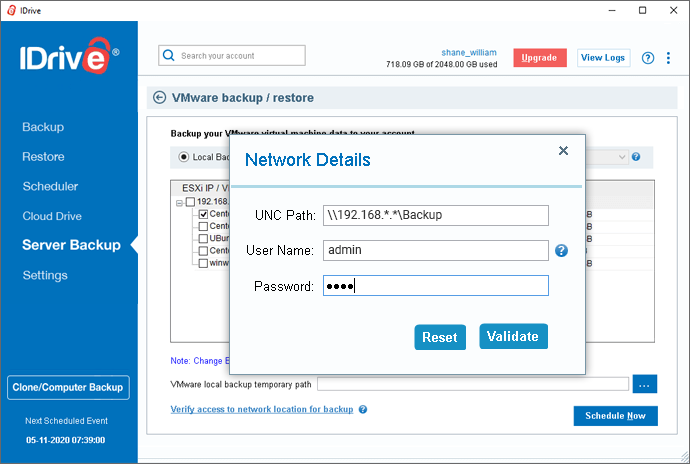This screenshot has height=464, width=690.
Task: Browse temporary path with the ellipsis button
Action: [645, 384]
